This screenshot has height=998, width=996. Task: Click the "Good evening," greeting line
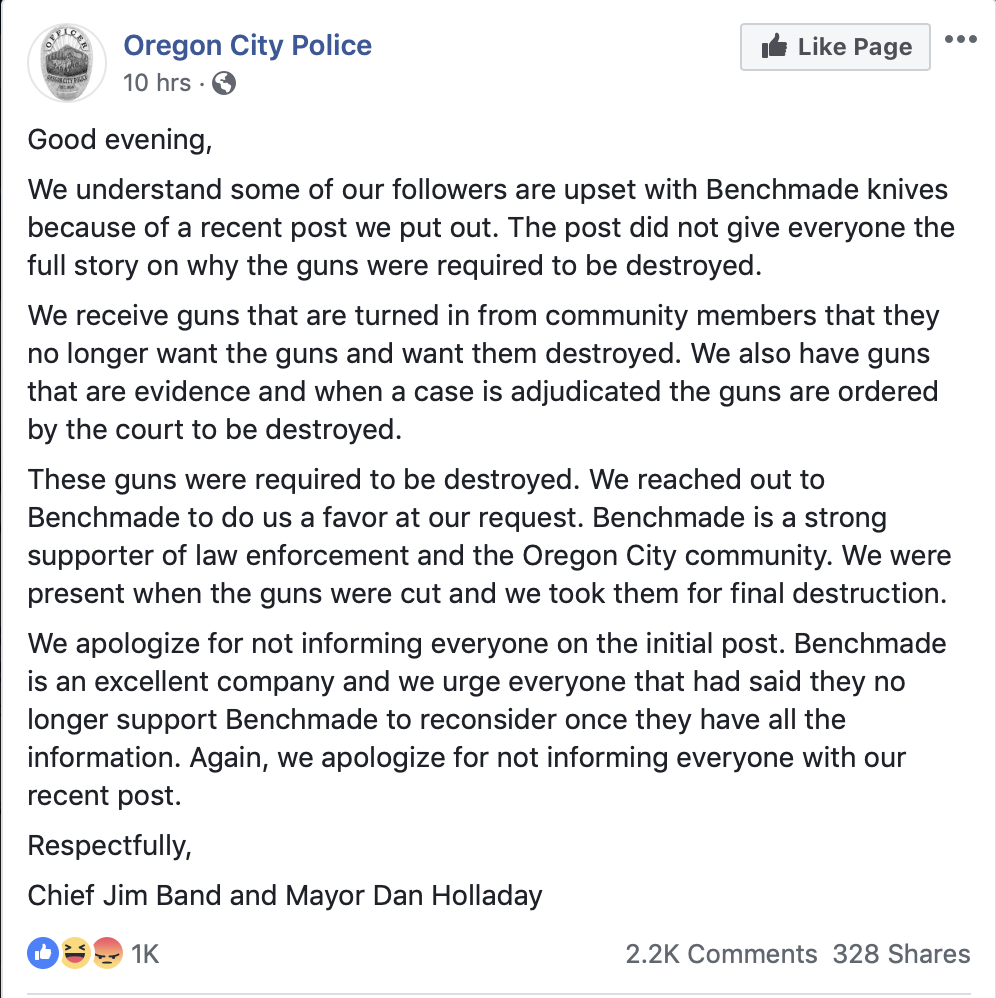[x=120, y=139]
